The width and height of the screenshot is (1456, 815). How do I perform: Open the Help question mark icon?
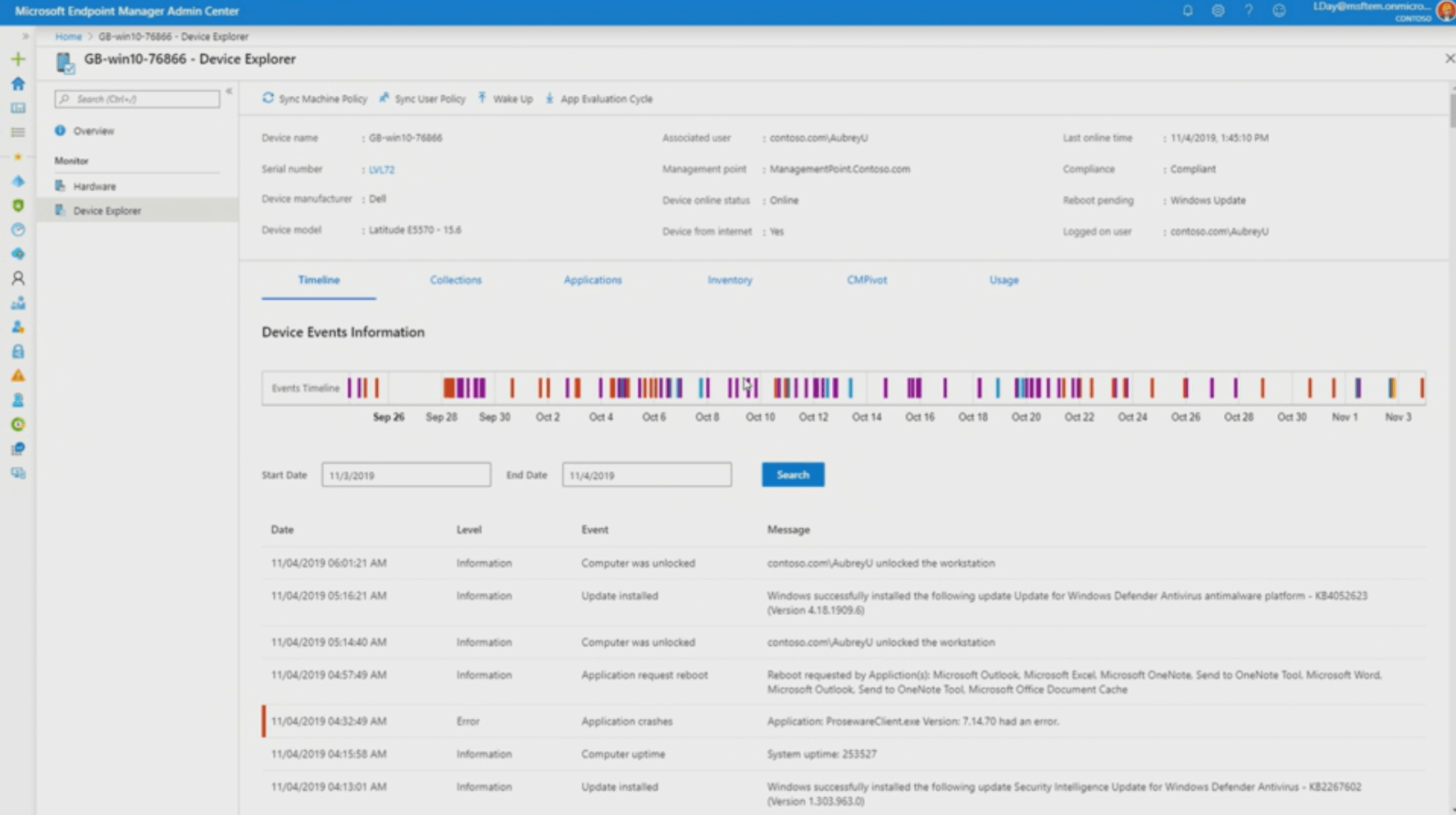(1249, 11)
